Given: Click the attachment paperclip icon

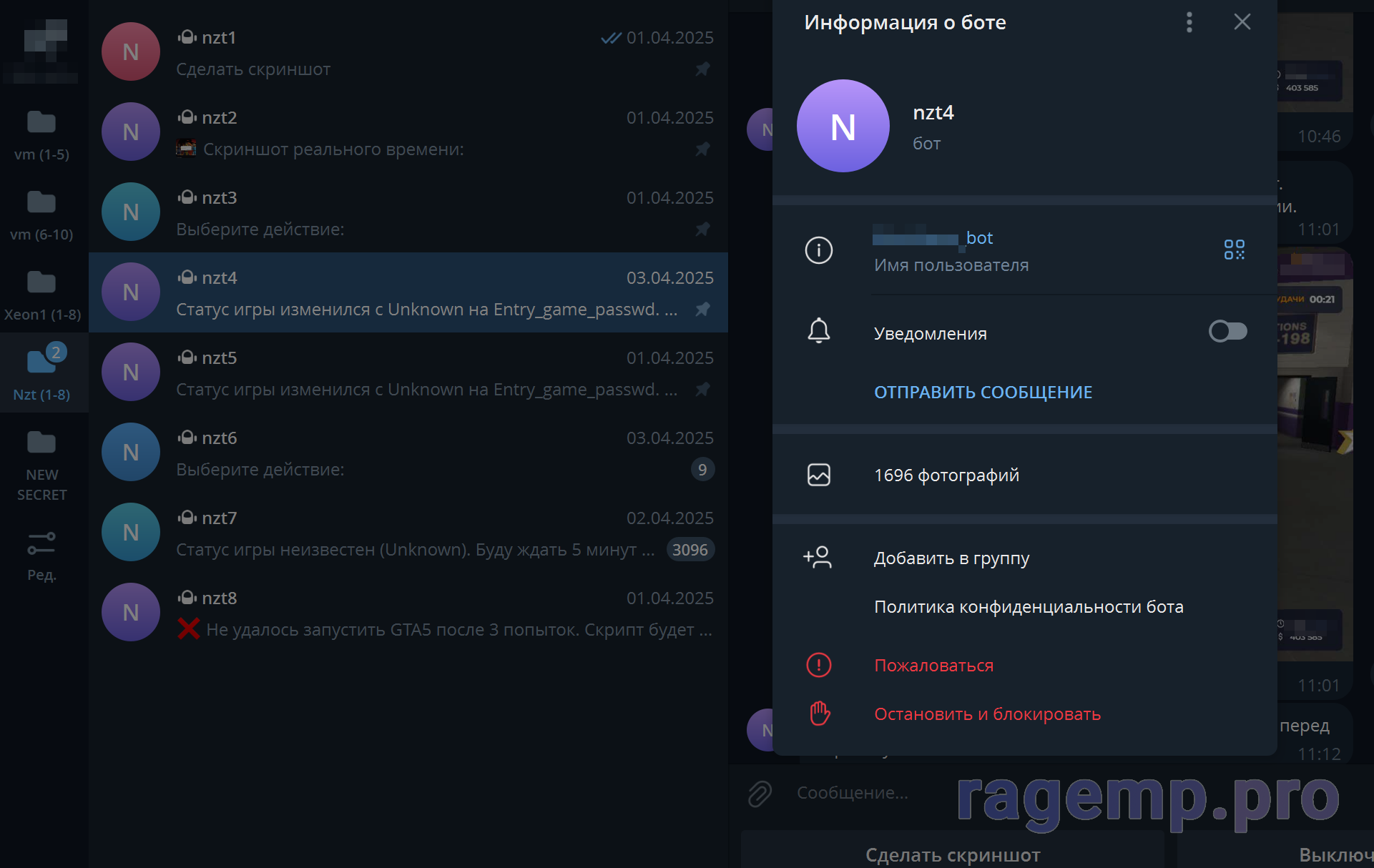Looking at the screenshot, I should coord(760,793).
